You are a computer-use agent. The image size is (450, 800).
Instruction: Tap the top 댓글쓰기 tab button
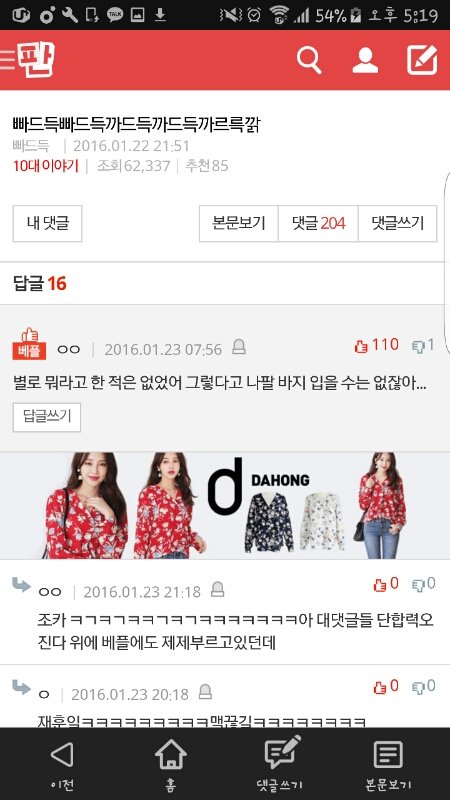click(398, 223)
